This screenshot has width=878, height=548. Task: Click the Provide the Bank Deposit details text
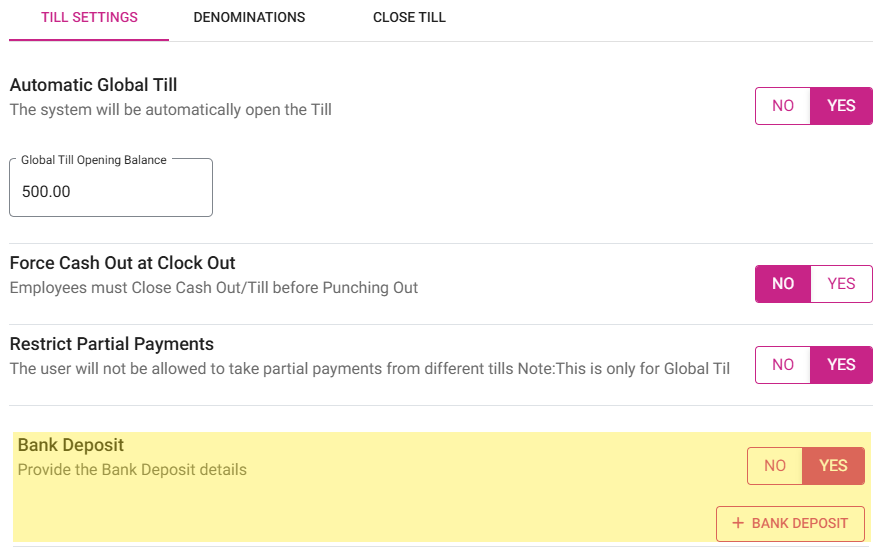point(132,469)
